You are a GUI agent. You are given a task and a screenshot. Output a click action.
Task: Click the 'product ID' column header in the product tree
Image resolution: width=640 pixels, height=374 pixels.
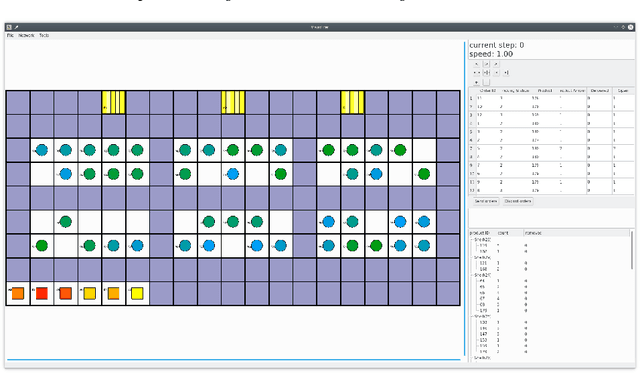click(x=480, y=233)
